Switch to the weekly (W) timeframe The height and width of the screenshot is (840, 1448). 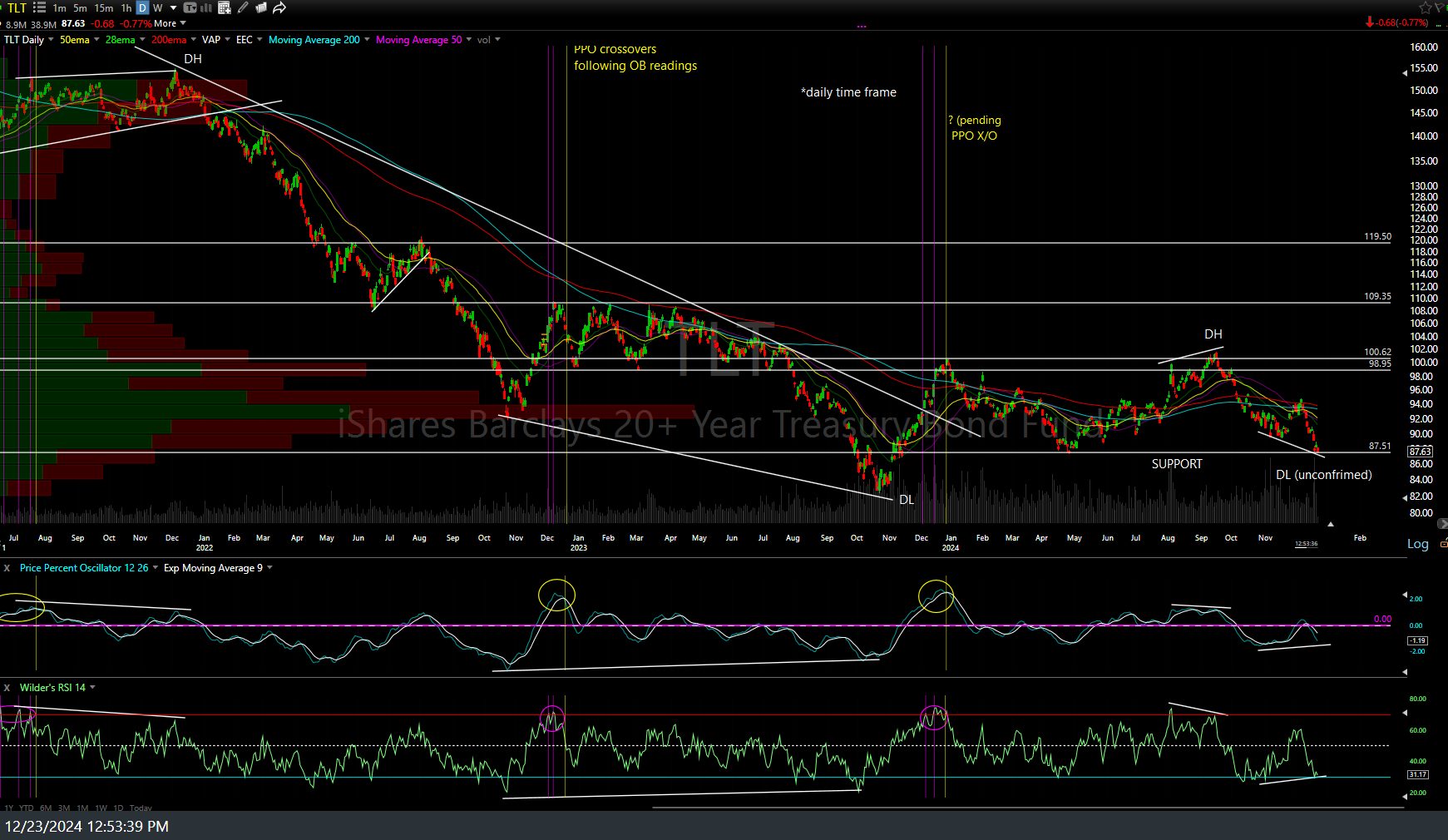pos(157,7)
